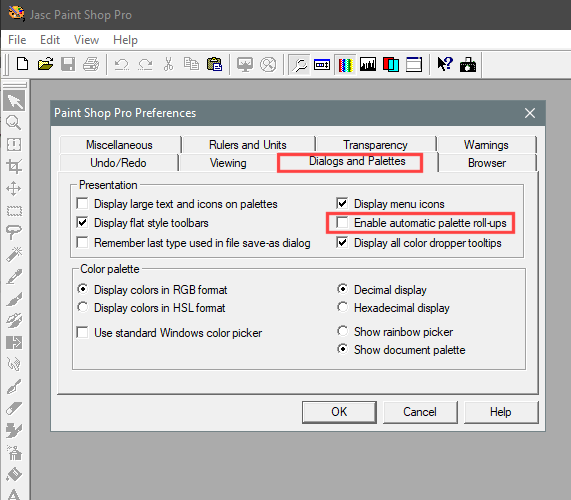Image resolution: width=571 pixels, height=500 pixels.
Task: Enable automatic palette roll-ups checkbox
Action: click(342, 222)
